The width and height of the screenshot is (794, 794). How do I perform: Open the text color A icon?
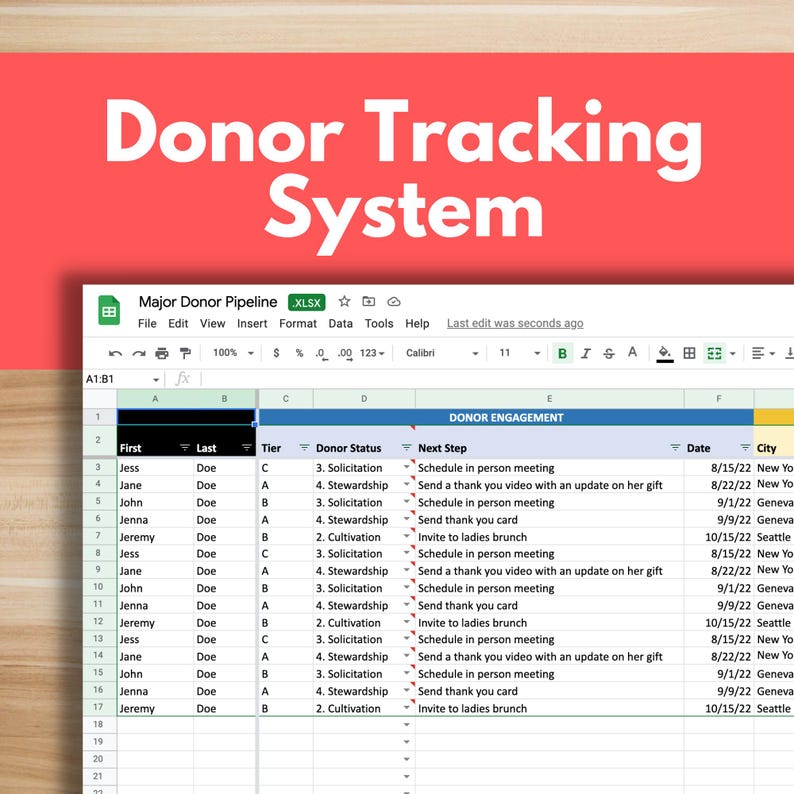pyautogui.click(x=632, y=352)
